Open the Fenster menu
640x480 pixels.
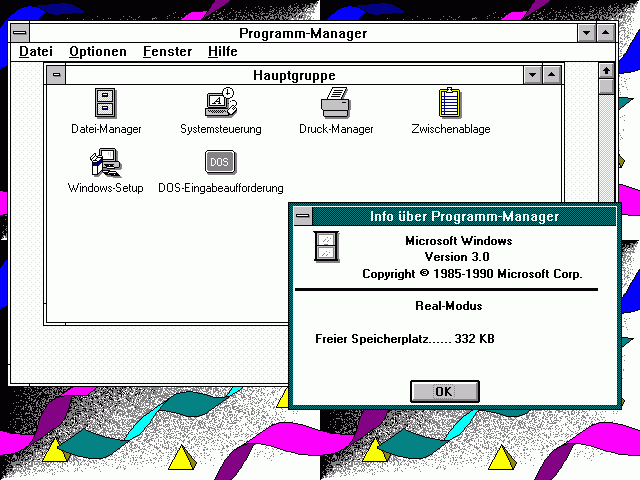tap(167, 51)
